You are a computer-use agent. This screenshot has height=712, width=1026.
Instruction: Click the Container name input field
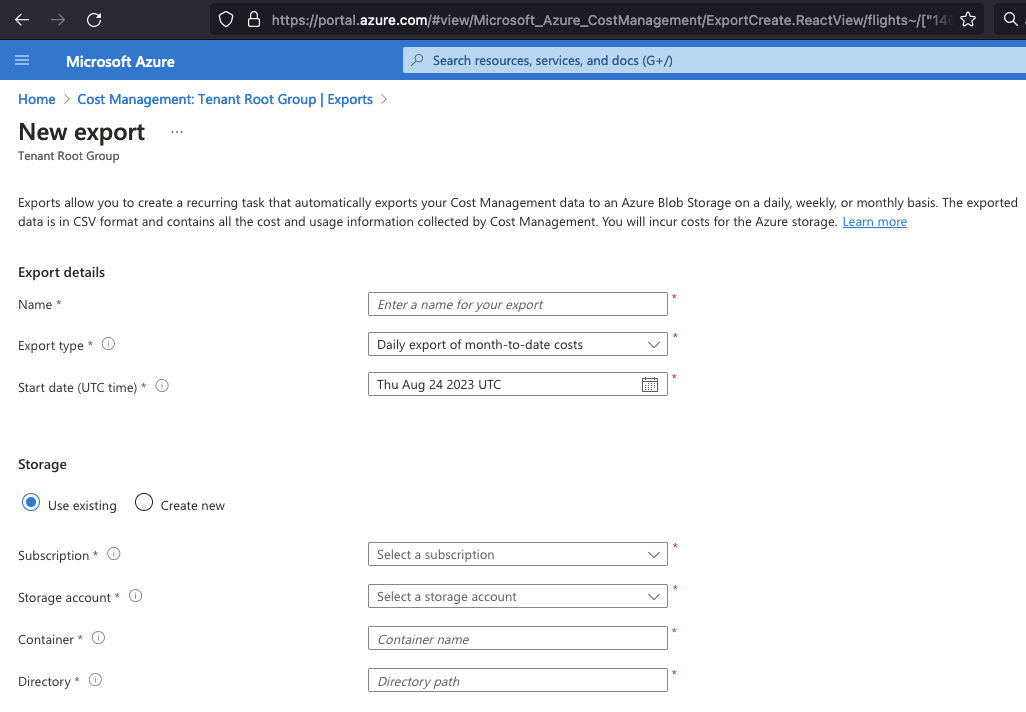point(518,639)
